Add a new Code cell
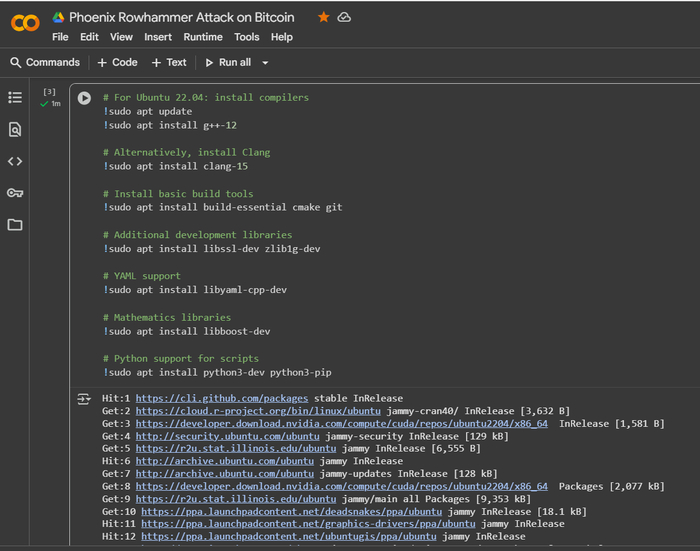This screenshot has height=551, width=700. [x=118, y=62]
